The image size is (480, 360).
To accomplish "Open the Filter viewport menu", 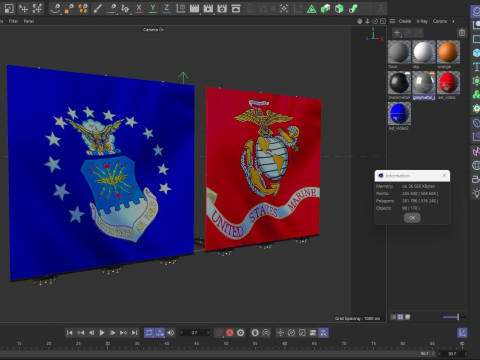I will (x=13, y=21).
